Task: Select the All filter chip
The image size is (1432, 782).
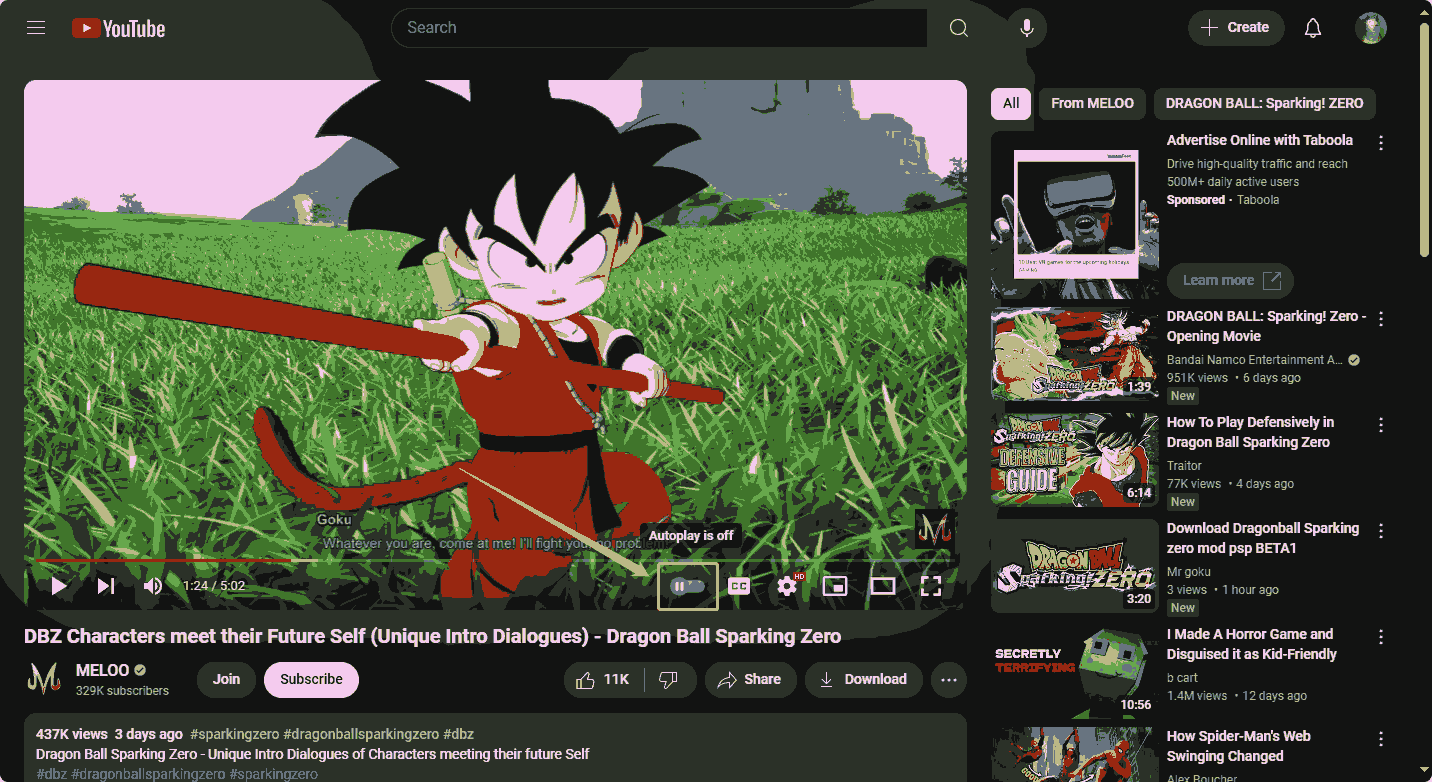Action: (1011, 103)
